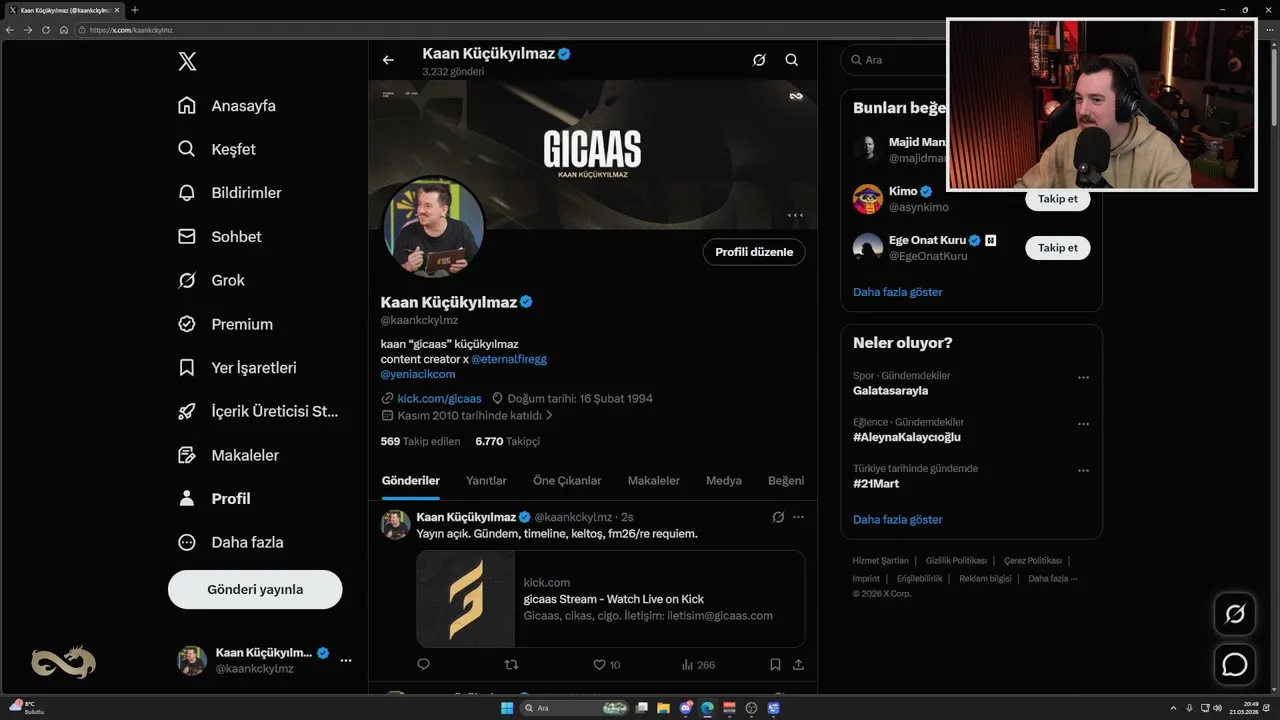Click the search icon in profile header
1280x720 pixels.
pyautogui.click(x=792, y=60)
